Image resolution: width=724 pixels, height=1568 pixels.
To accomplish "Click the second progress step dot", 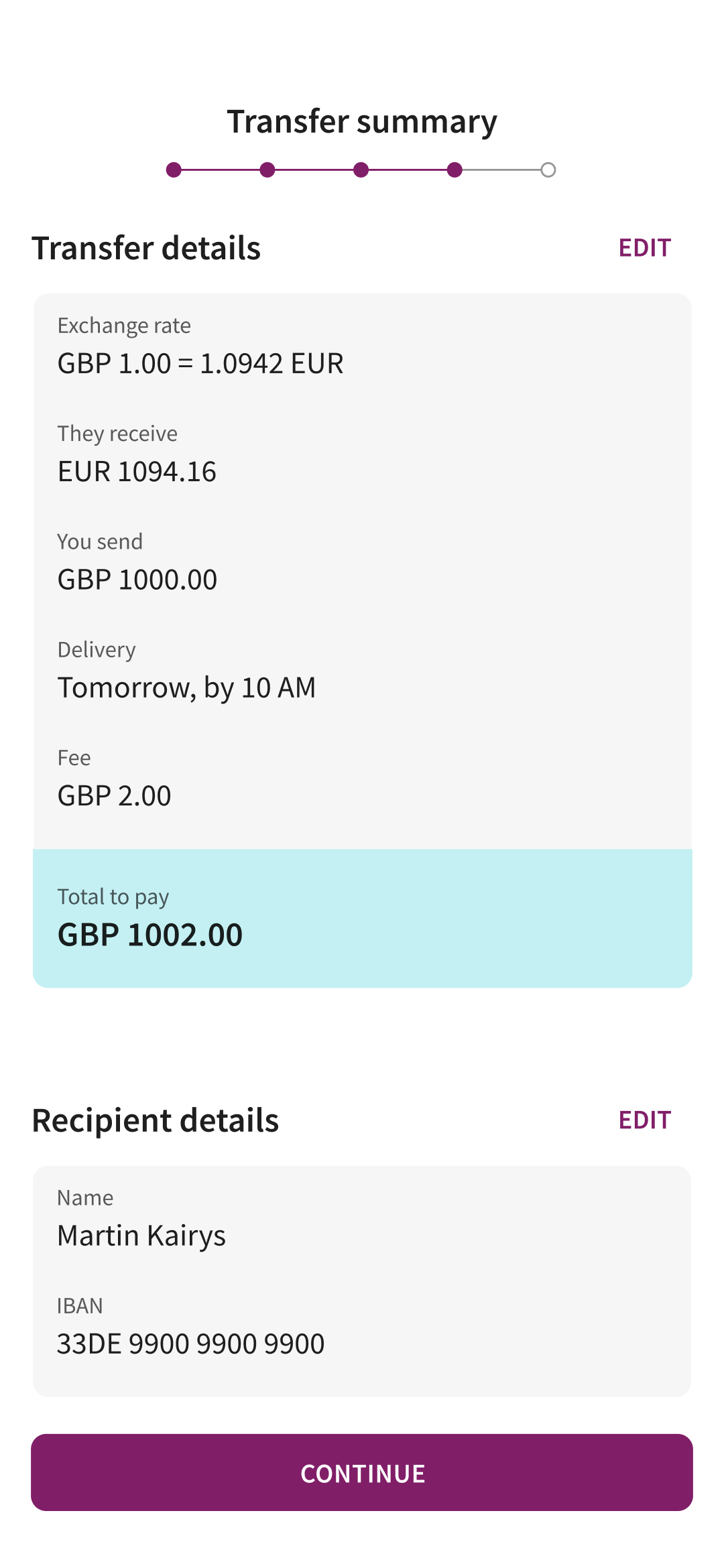I will (x=267, y=170).
